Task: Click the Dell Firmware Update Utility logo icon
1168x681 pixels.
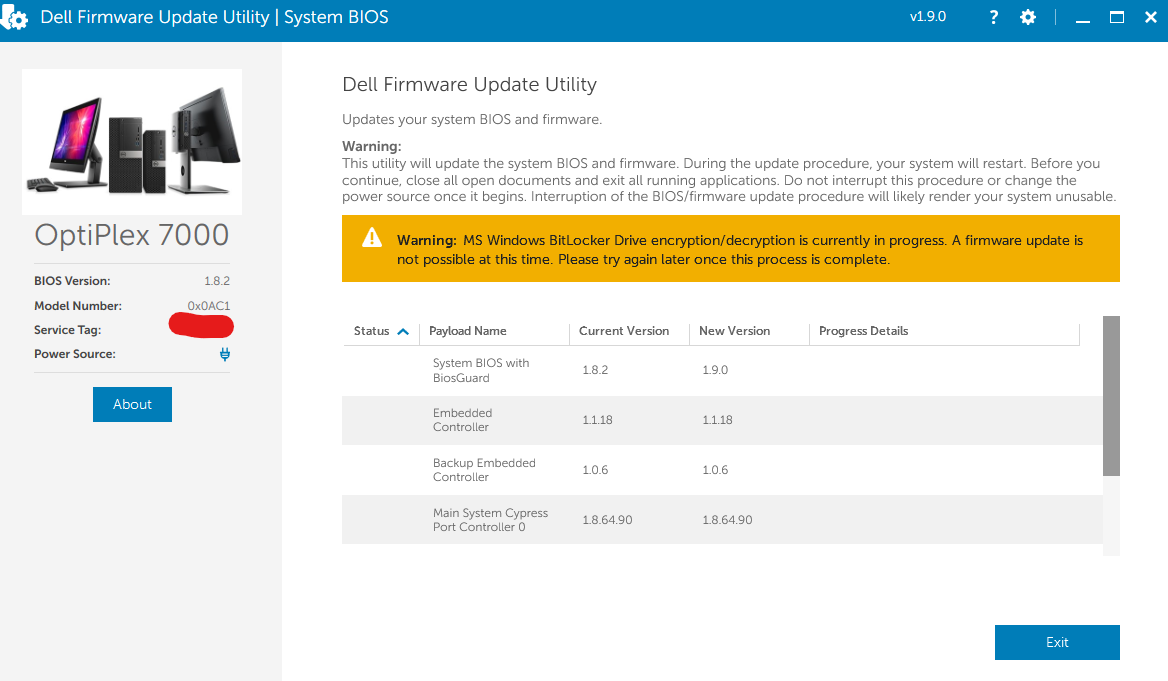Action: 14,16
